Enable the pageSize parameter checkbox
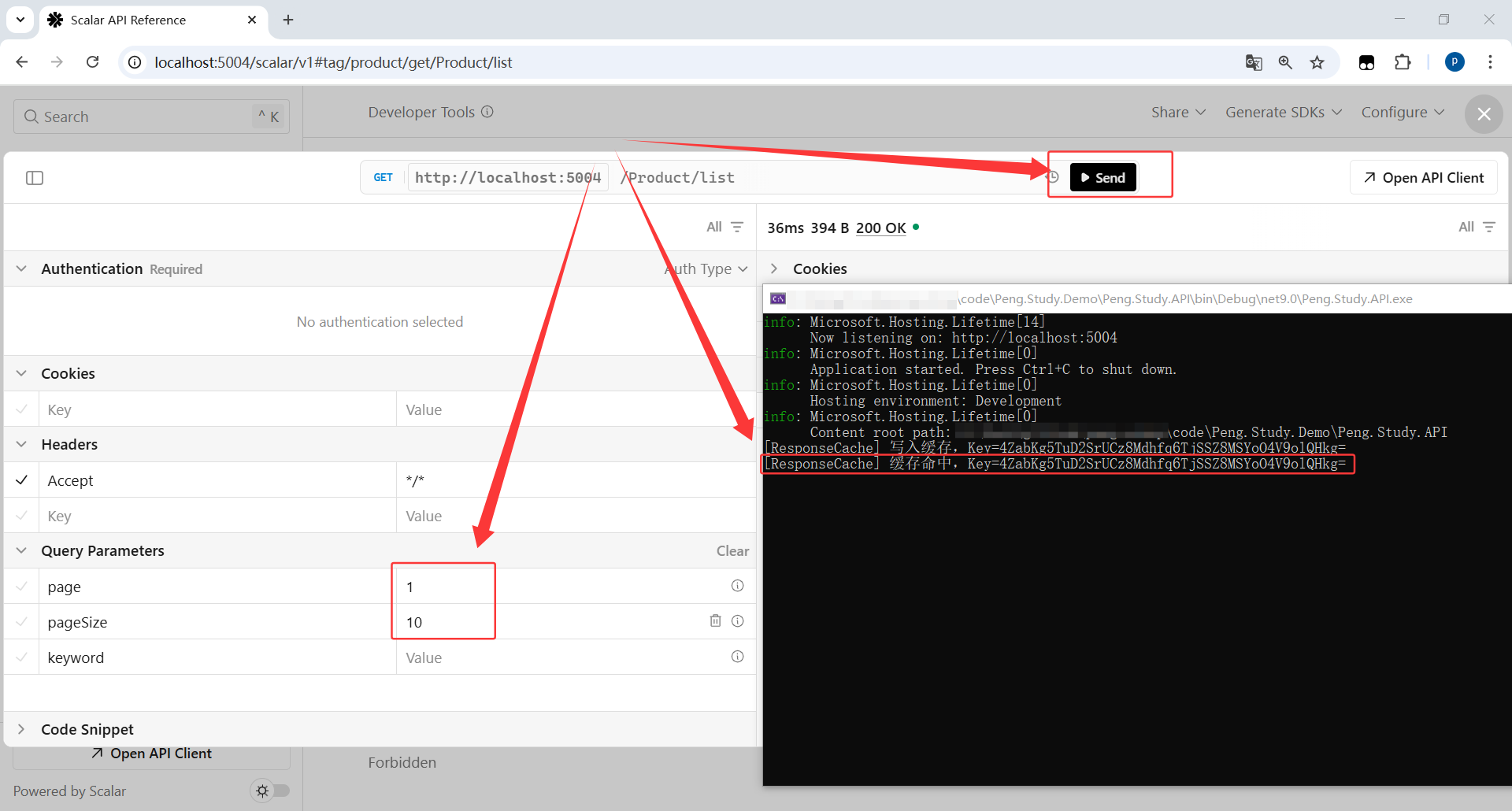1512x811 pixels. click(21, 621)
